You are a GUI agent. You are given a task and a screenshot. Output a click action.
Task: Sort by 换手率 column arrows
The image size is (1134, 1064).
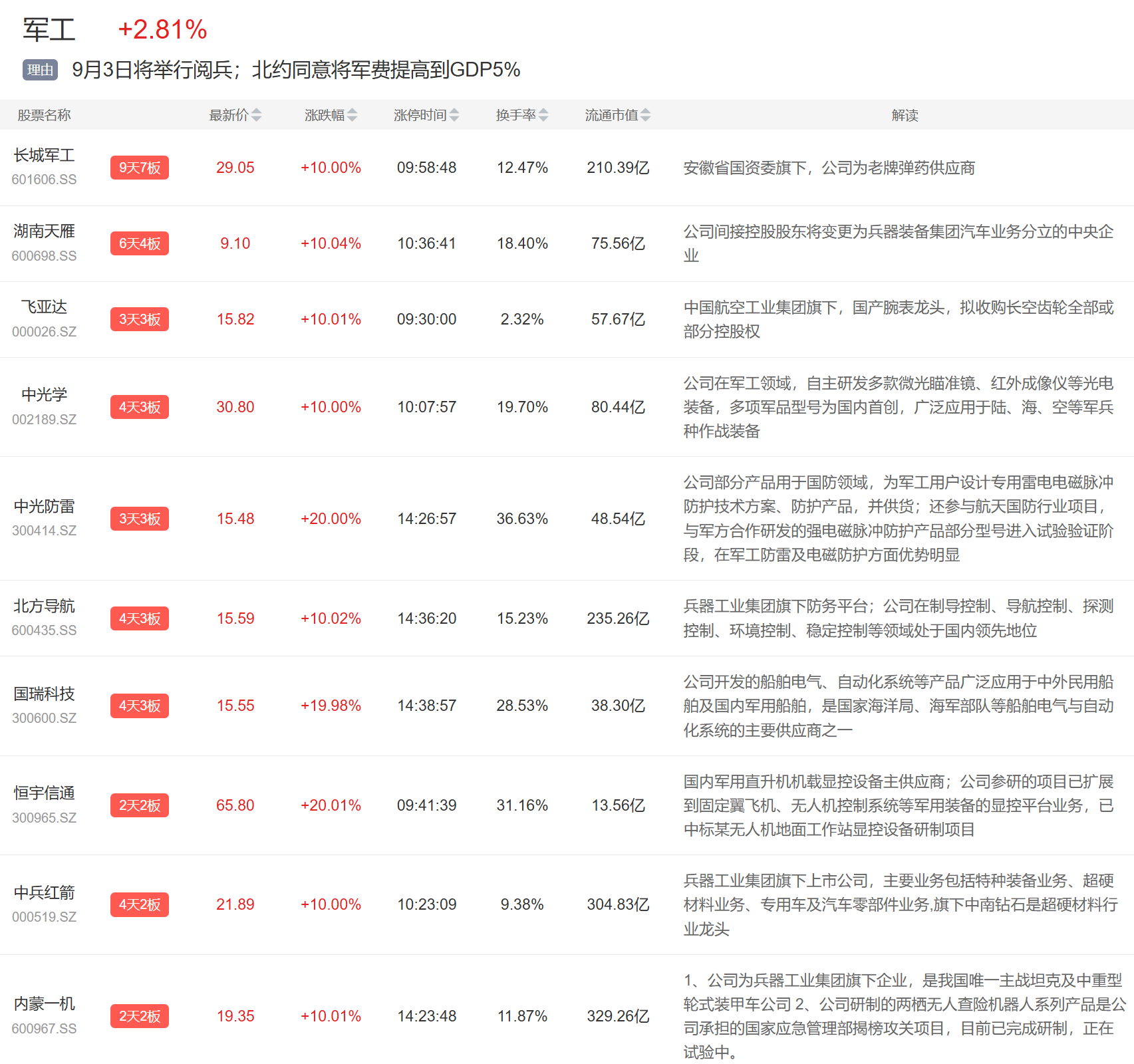[543, 115]
